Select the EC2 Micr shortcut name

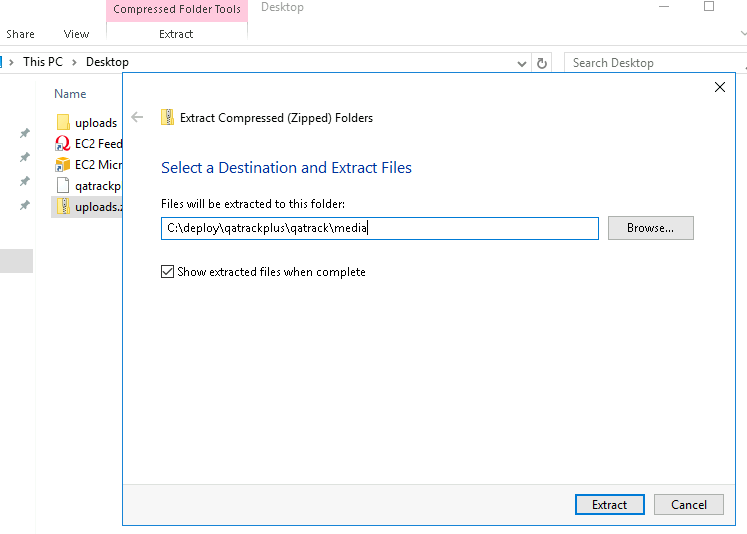pos(99,165)
